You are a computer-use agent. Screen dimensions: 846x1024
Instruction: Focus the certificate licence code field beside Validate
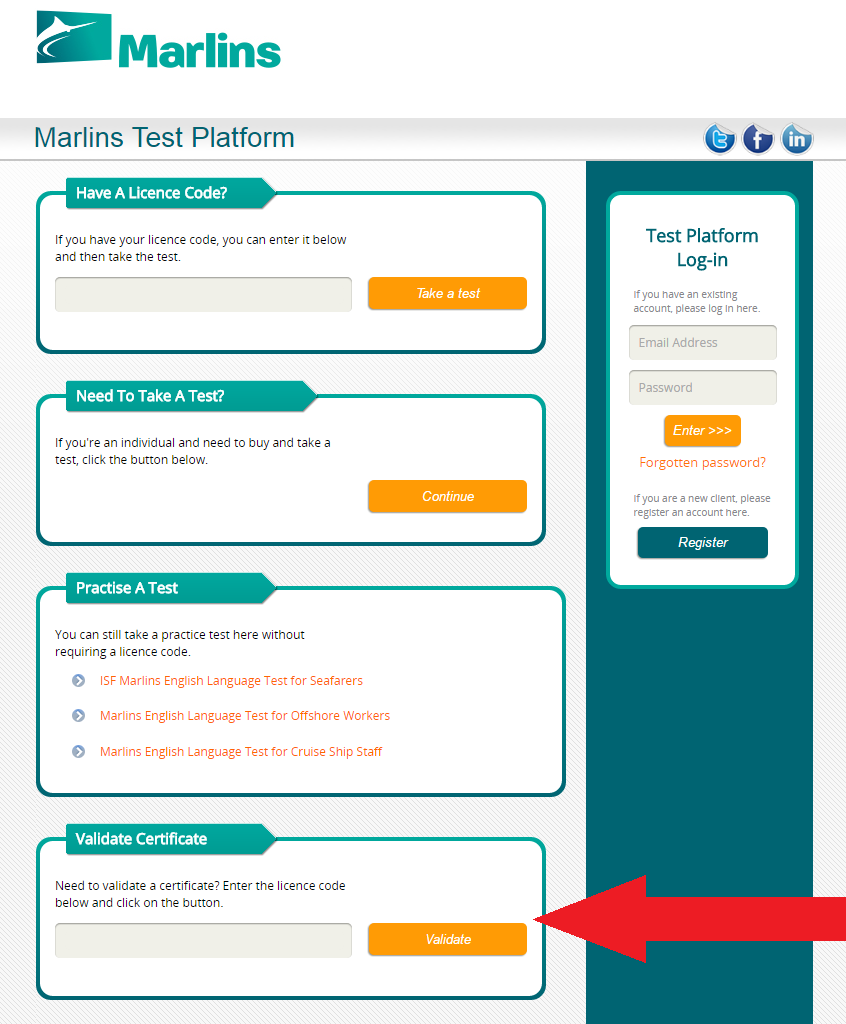click(203, 940)
